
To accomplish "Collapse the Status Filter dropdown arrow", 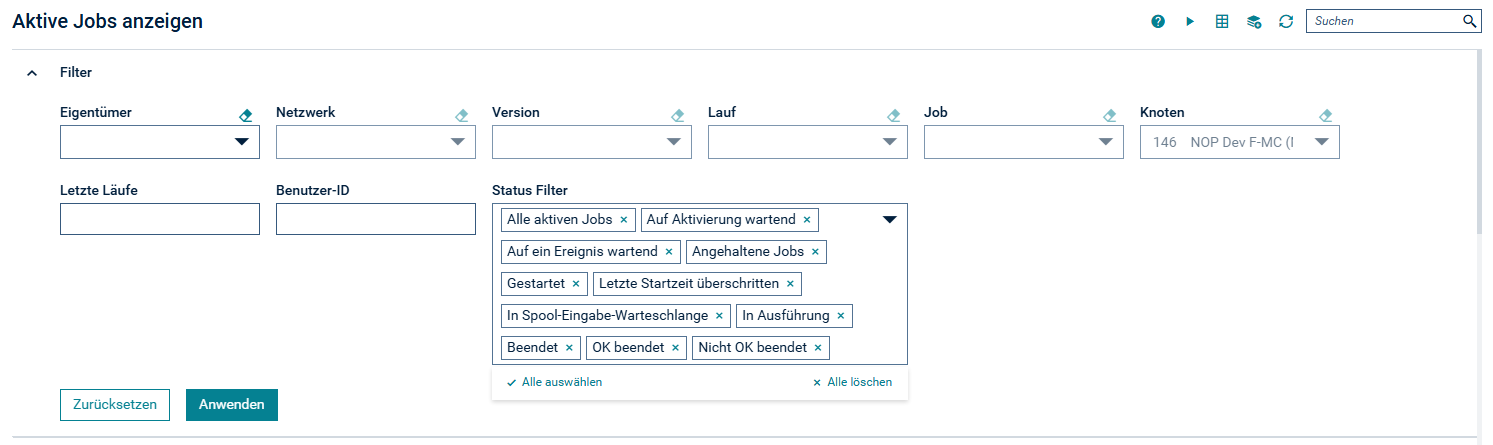I will pos(890,220).
